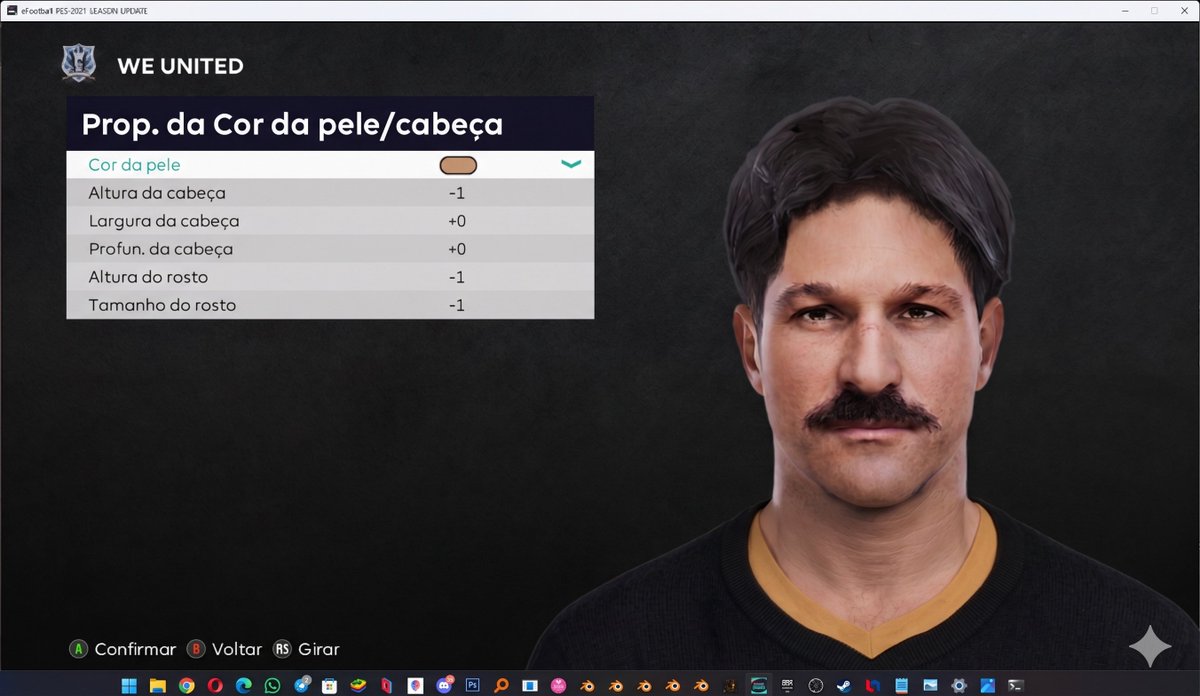Open the Terminal from the taskbar
The image size is (1200, 696).
coord(1015,685)
